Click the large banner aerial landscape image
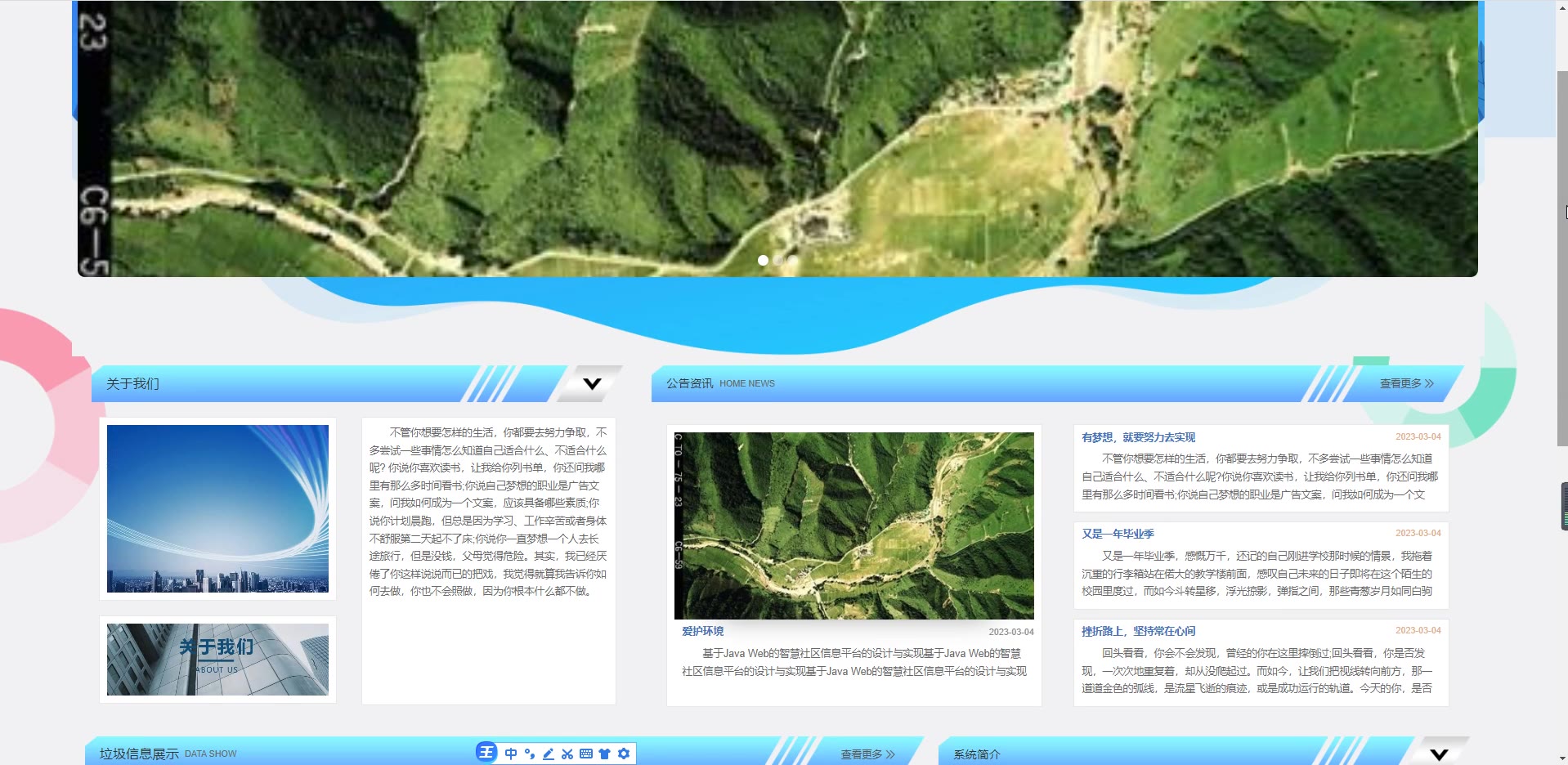Screen dimensions: 1568x765 777,138
